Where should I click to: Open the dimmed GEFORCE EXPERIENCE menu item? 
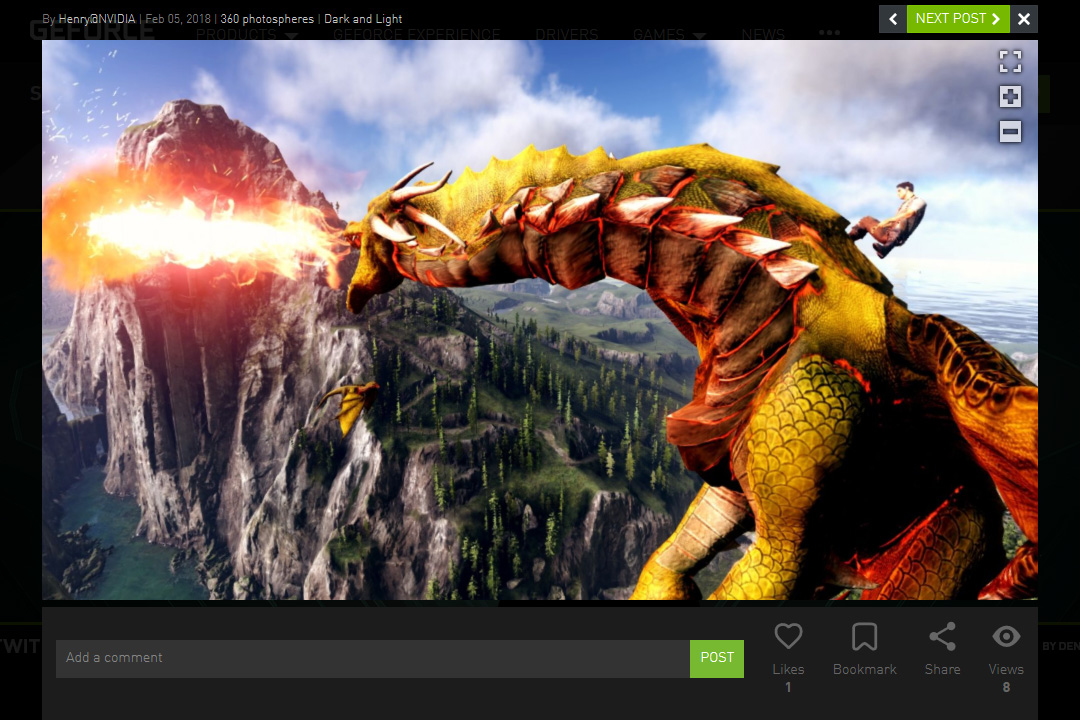pyautogui.click(x=416, y=35)
